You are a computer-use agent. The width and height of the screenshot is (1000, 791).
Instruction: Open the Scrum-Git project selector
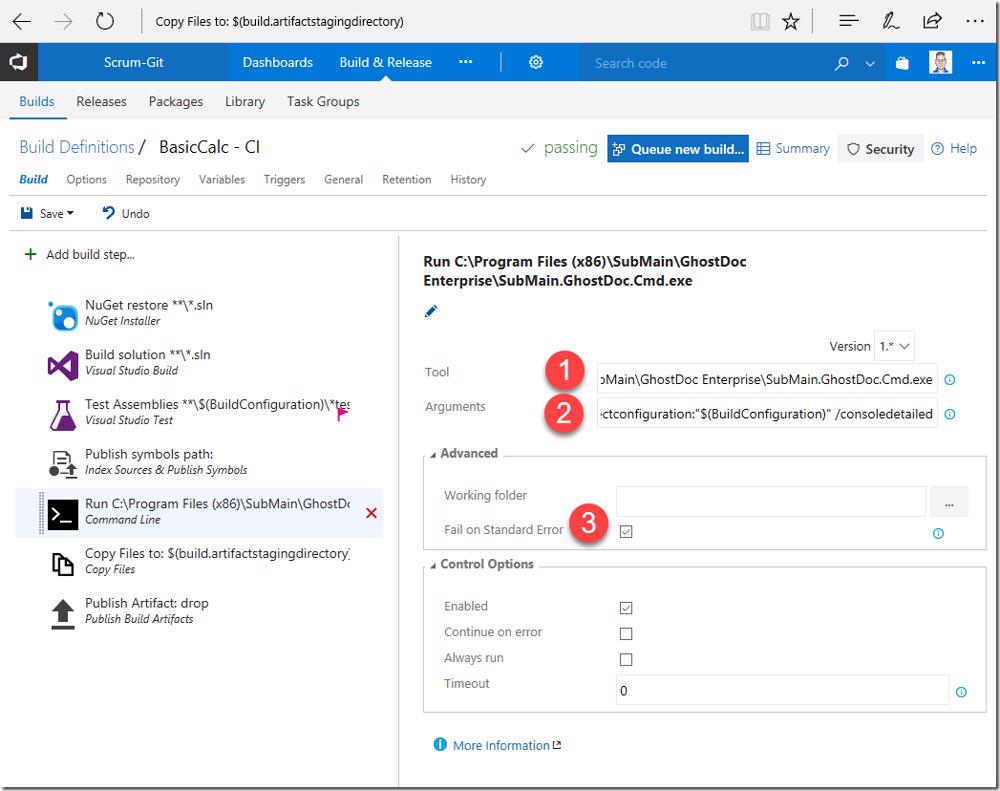coord(133,63)
